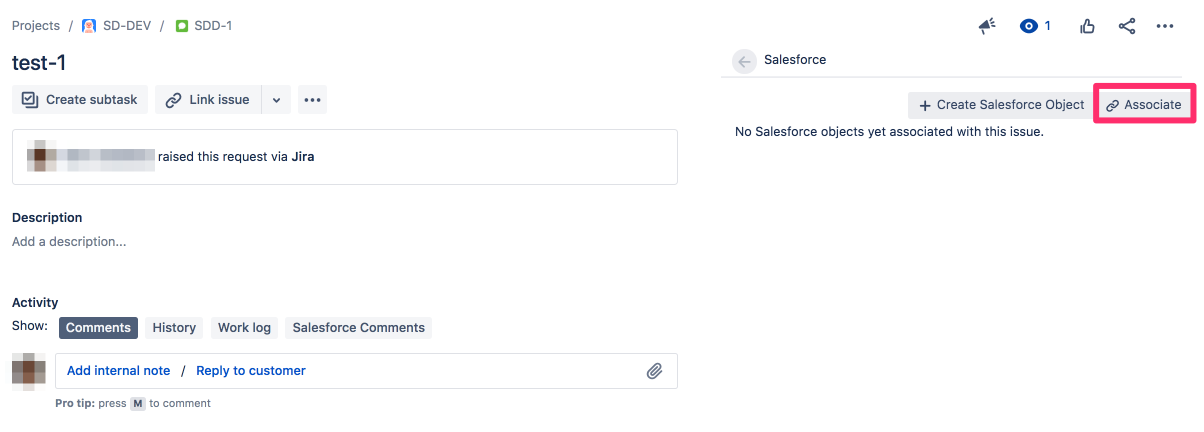Click Create Salesforce Object button
The width and height of the screenshot is (1204, 432).
click(1001, 105)
